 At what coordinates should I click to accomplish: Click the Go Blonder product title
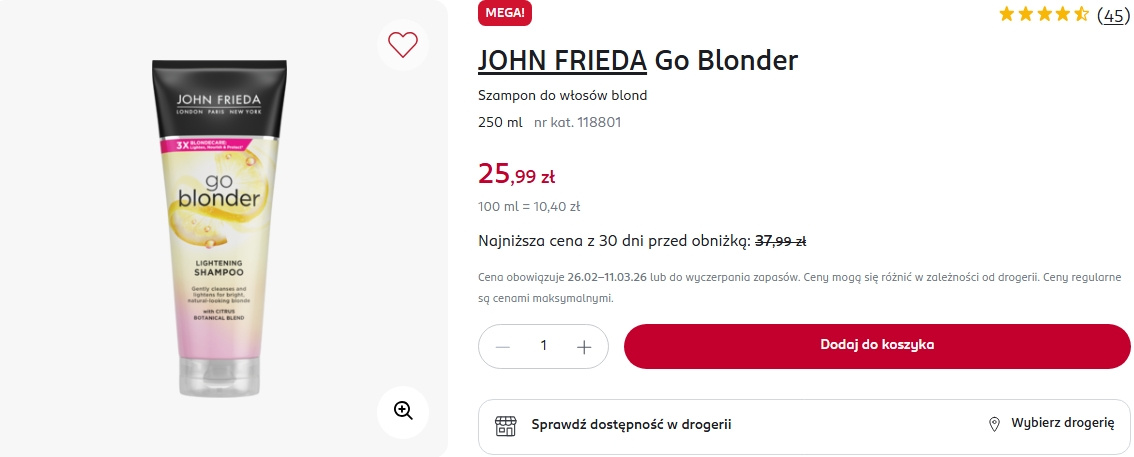[x=726, y=61]
